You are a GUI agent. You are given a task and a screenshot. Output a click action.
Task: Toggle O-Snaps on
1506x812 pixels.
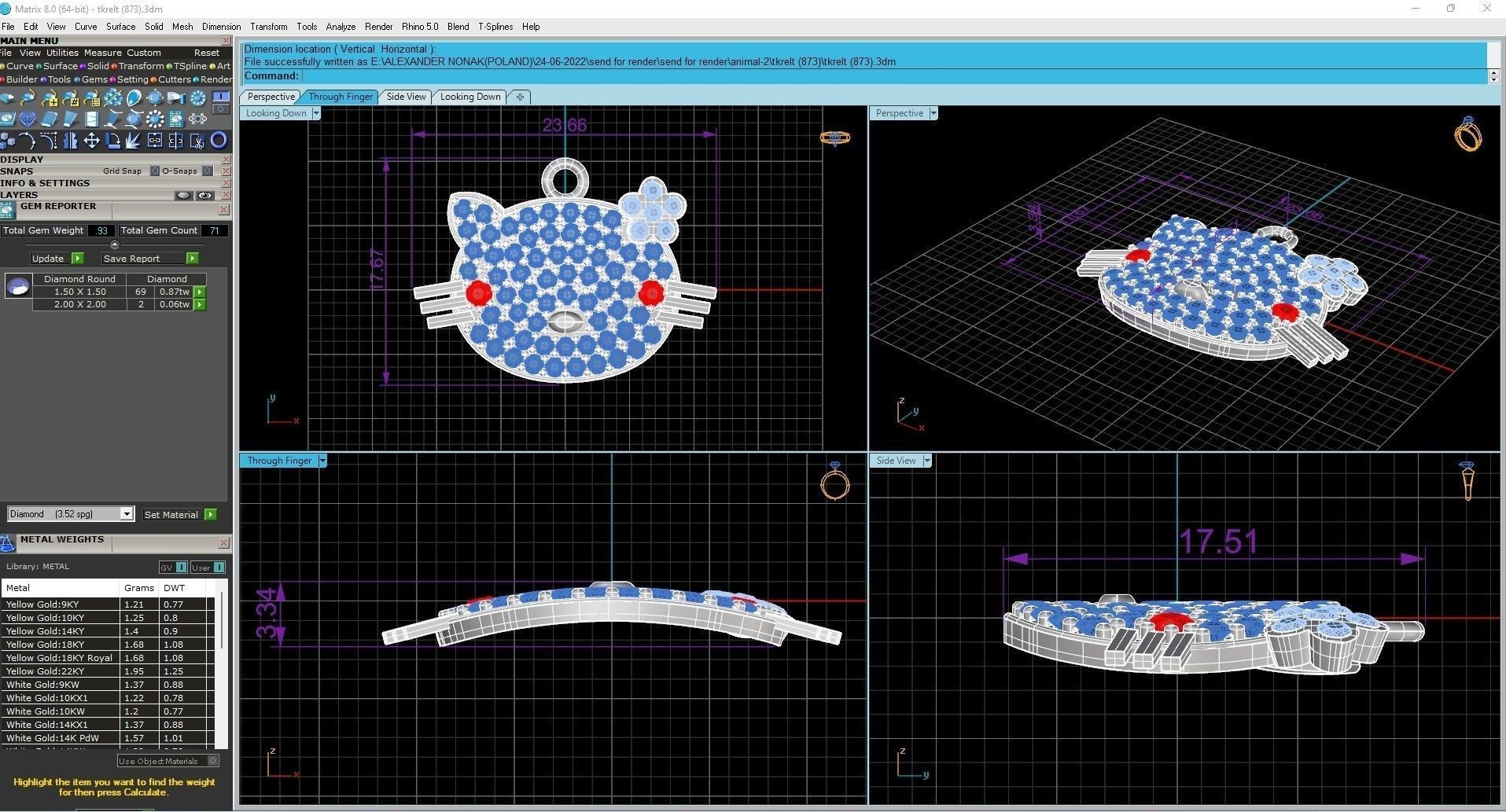click(x=208, y=171)
